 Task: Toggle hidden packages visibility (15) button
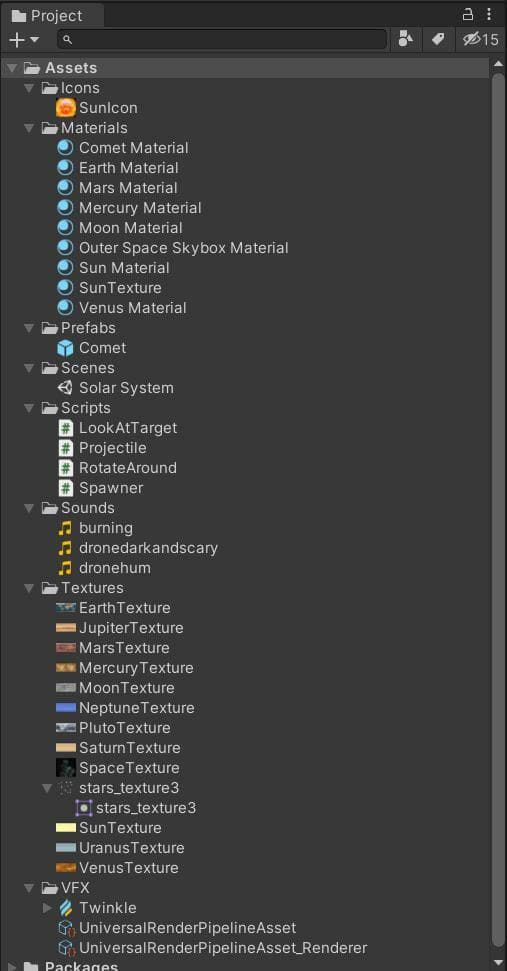[x=481, y=40]
